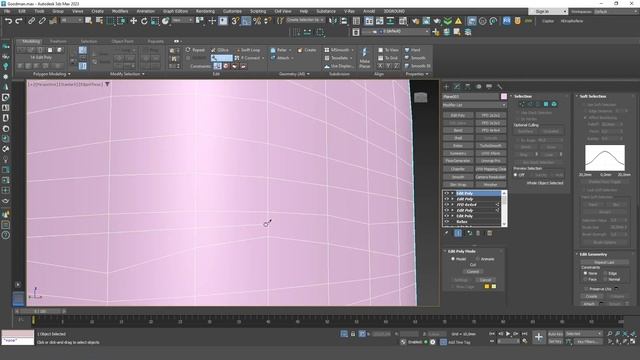
Task: Select Polygon sub-object level in Selection rollout
Action: pos(546,104)
